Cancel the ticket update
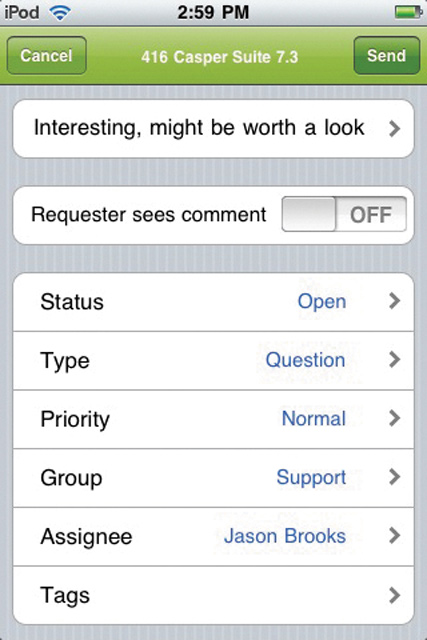 [x=47, y=56]
